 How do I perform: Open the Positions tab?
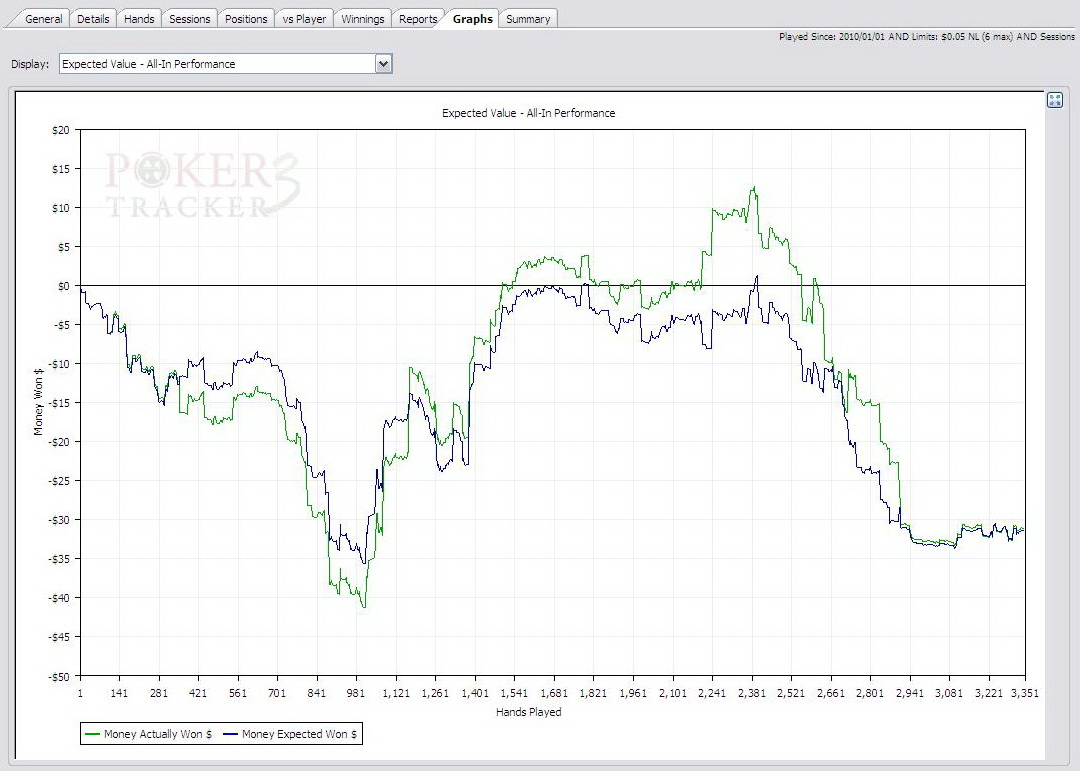[x=246, y=19]
